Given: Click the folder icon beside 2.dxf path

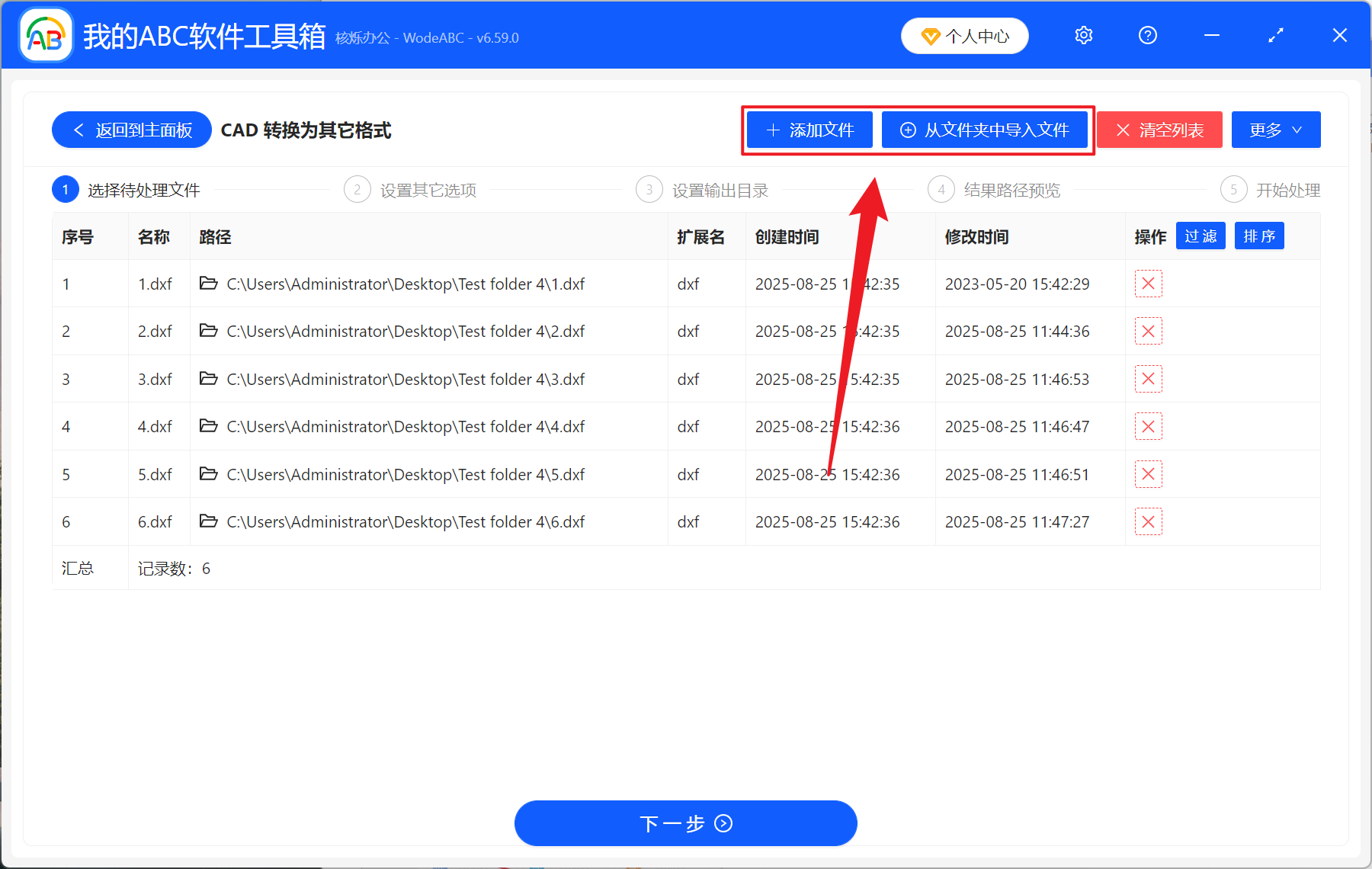Looking at the screenshot, I should [209, 331].
